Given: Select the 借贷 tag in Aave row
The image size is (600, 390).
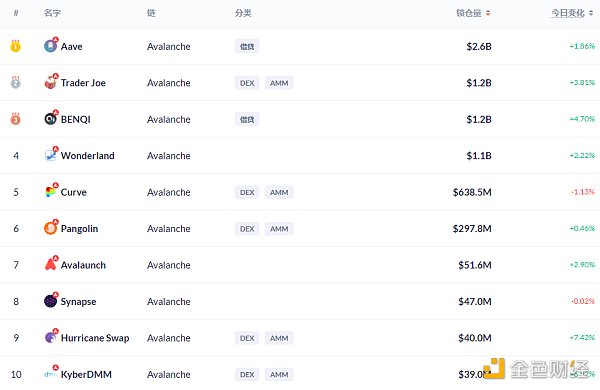Looking at the screenshot, I should tap(247, 46).
